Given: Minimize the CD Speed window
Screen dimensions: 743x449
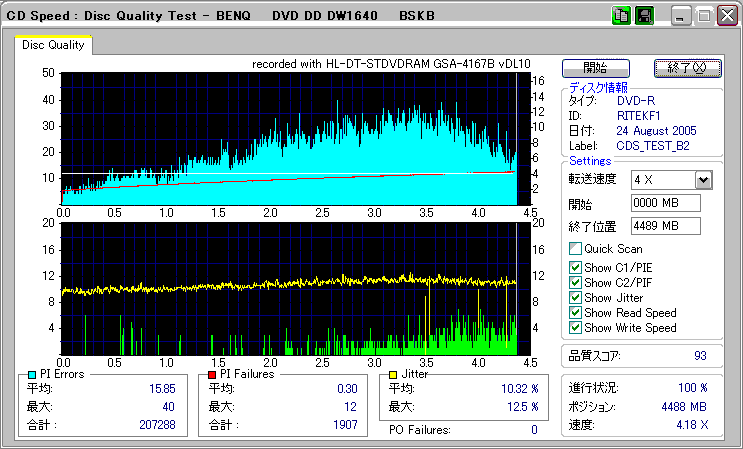Looking at the screenshot, I should [682, 16].
